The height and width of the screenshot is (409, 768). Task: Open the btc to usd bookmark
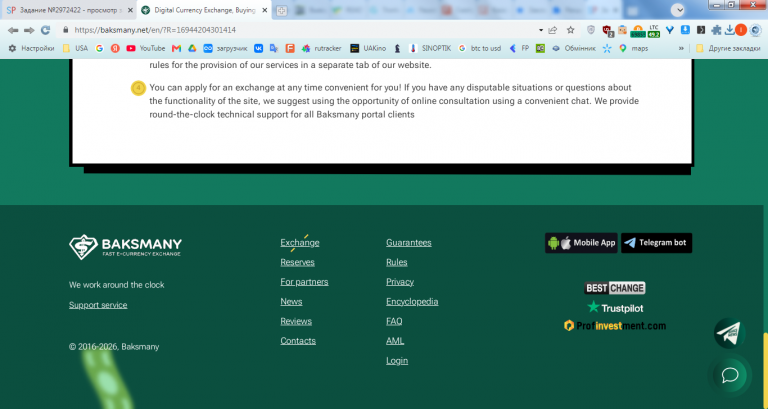pyautogui.click(x=480, y=48)
